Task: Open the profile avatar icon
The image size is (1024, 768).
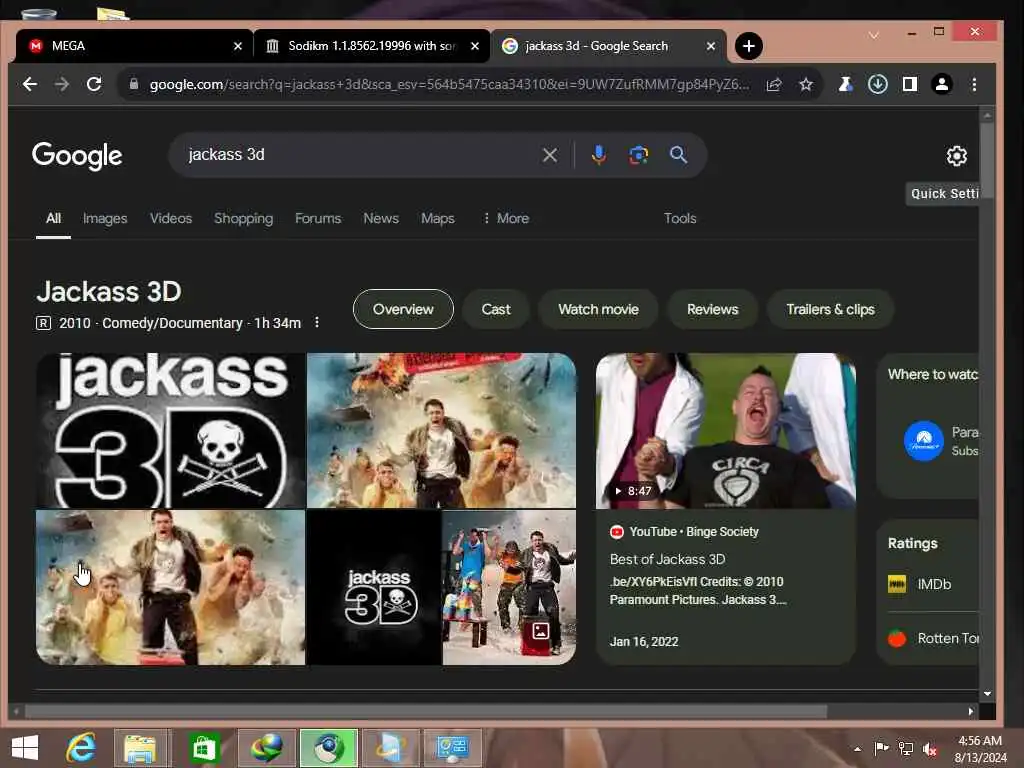Action: point(942,84)
